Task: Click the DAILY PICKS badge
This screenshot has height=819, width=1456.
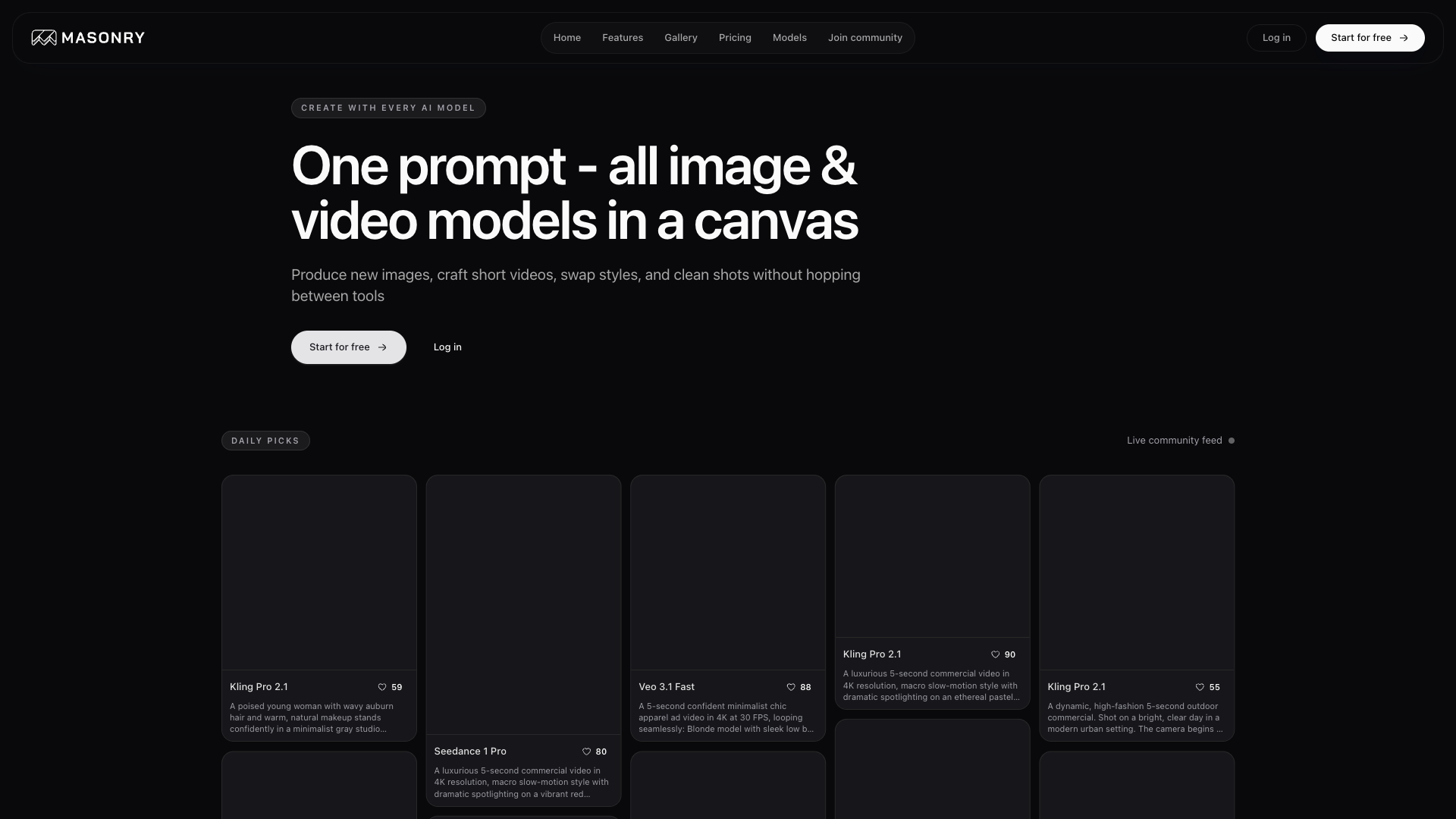Action: coord(265,441)
